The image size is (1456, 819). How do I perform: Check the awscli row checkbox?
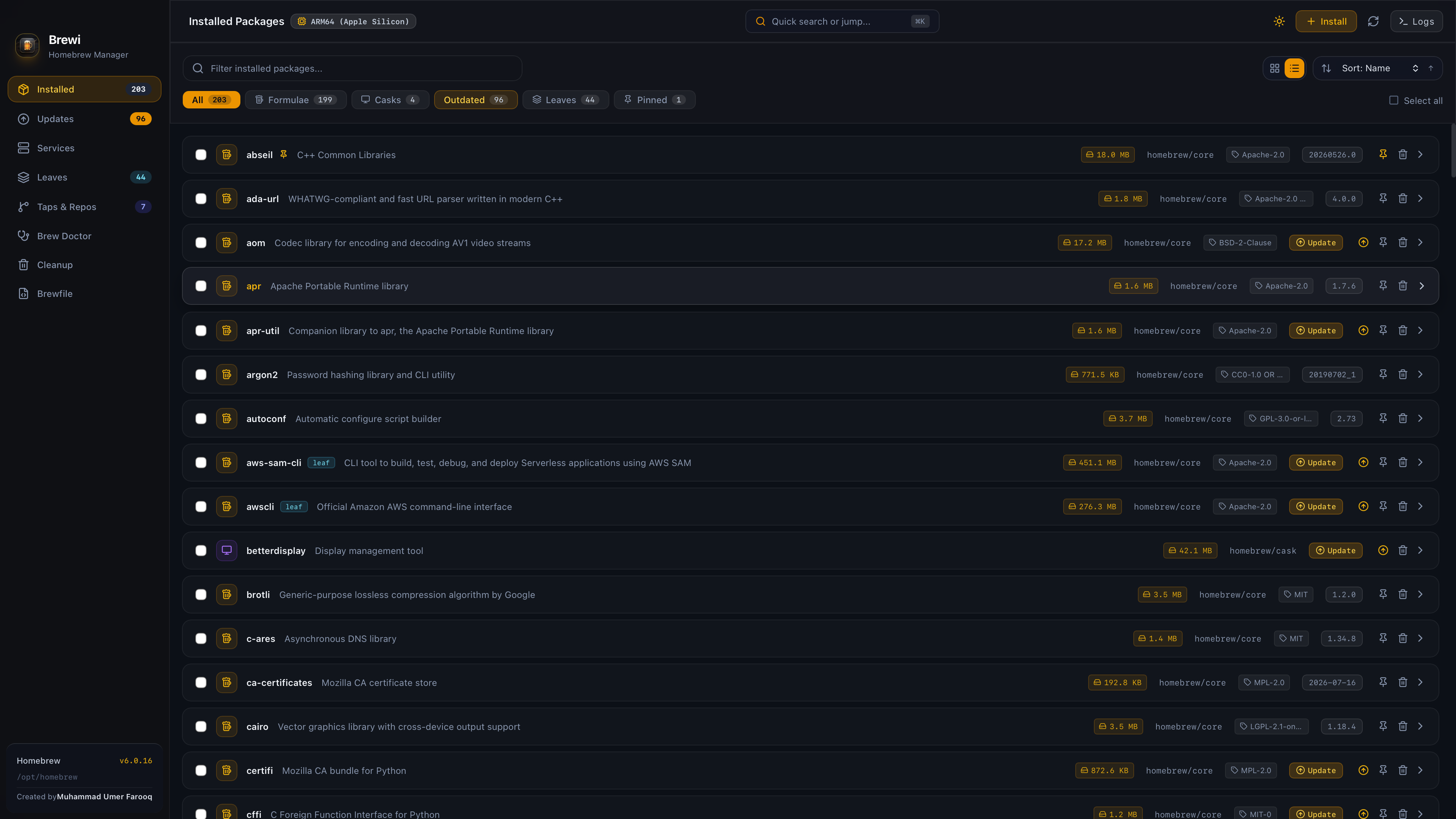click(201, 507)
